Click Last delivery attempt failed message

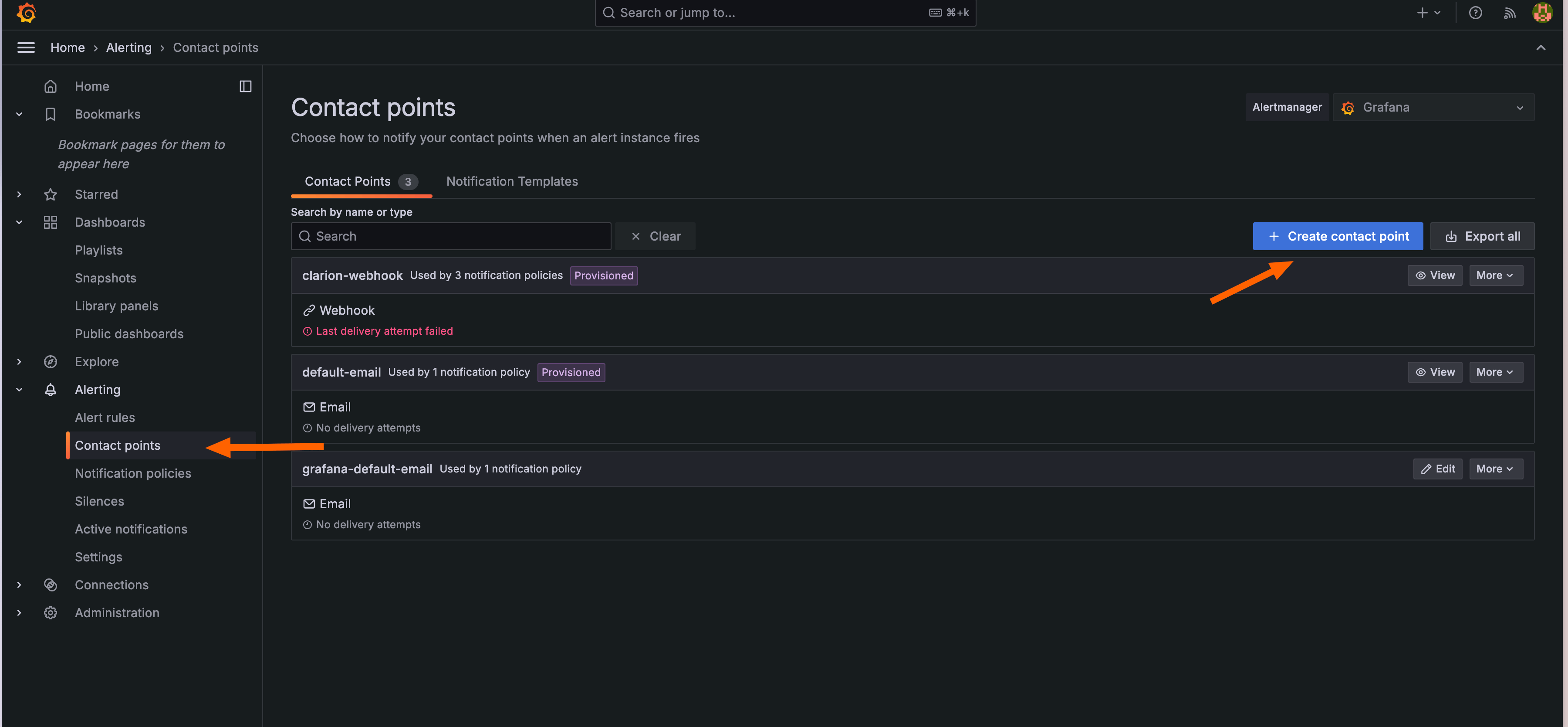click(384, 331)
